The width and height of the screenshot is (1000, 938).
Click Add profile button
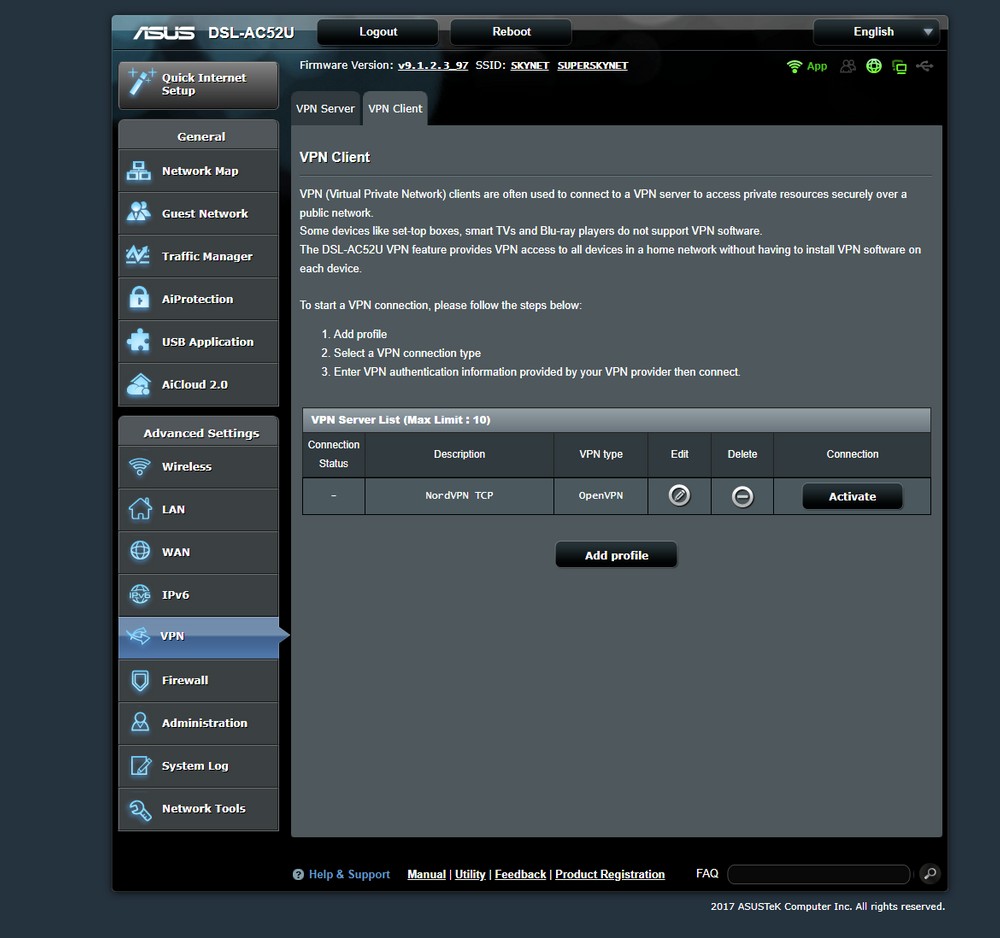(616, 555)
